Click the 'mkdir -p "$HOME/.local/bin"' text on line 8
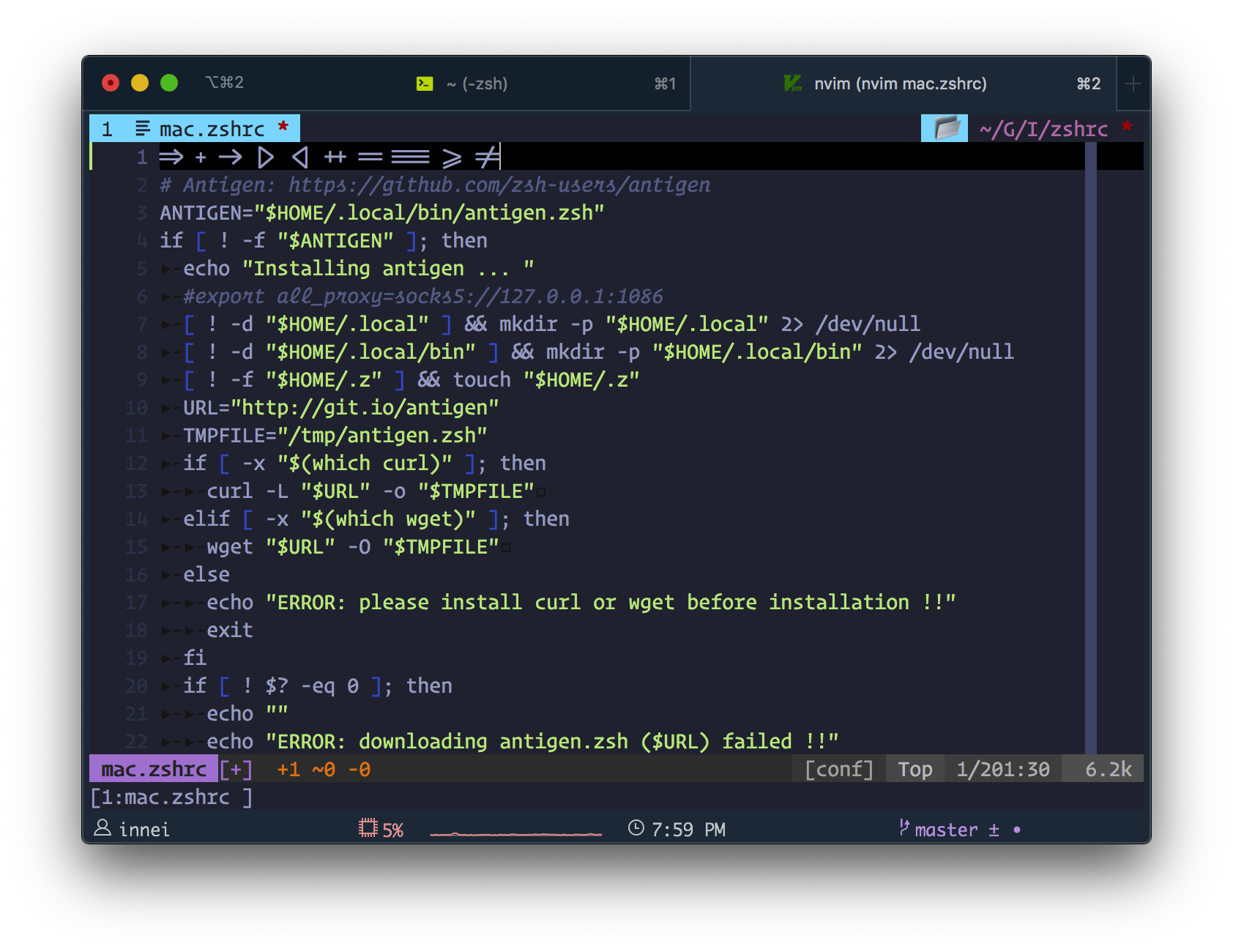 (704, 352)
